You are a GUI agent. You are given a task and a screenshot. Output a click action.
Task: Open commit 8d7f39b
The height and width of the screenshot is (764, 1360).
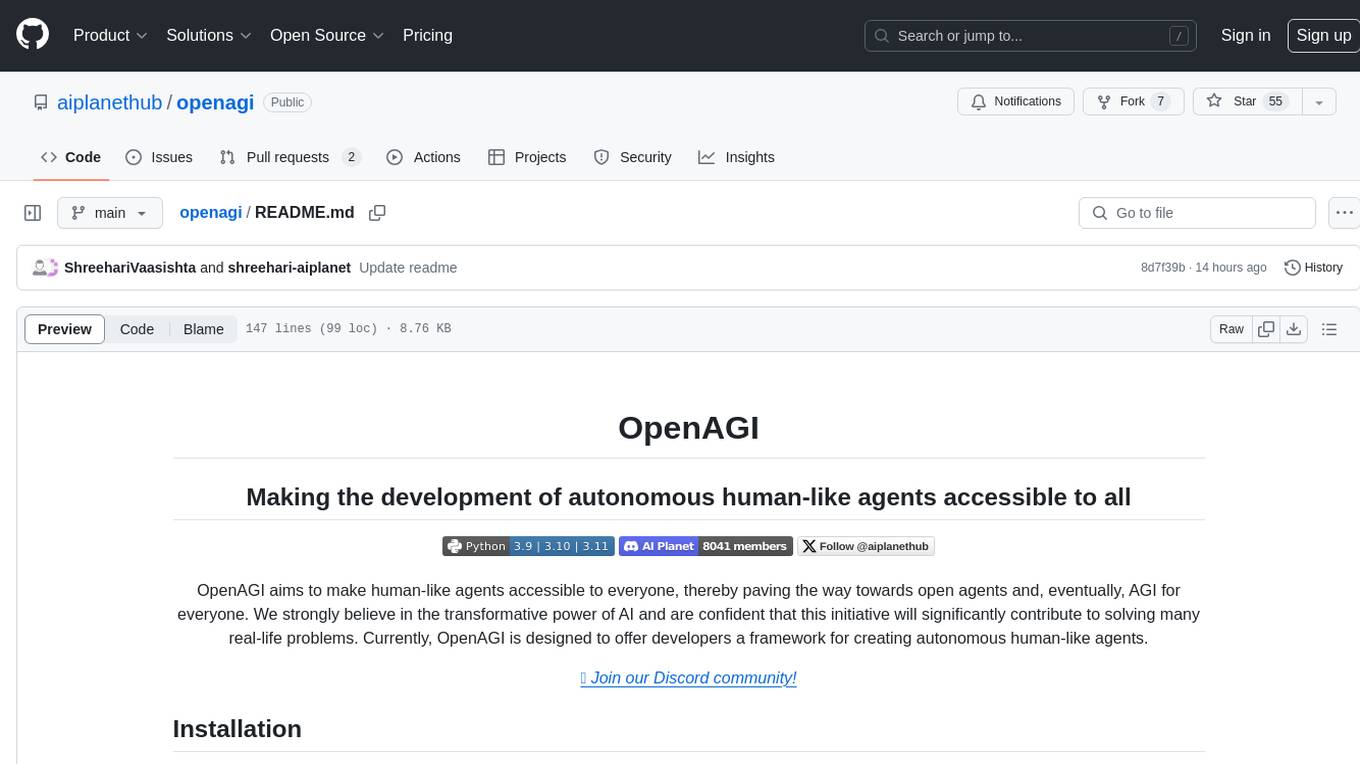(1163, 267)
